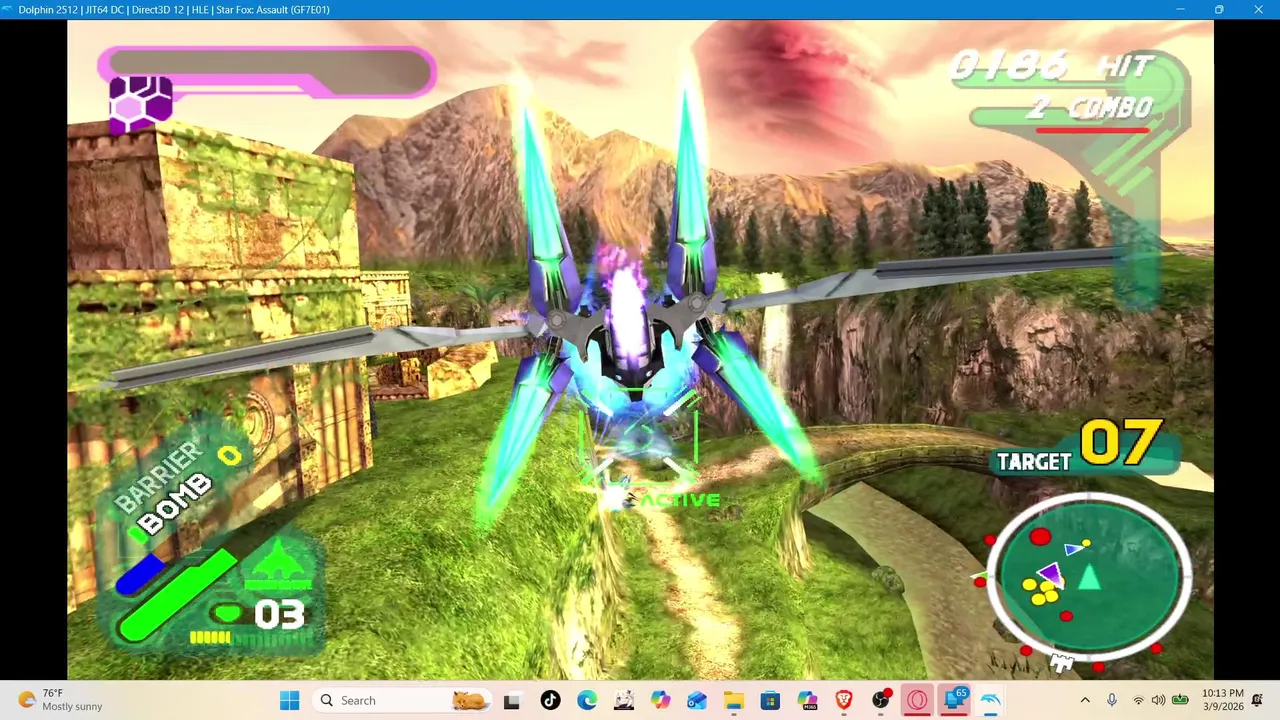Click the lives counter showing 03
Viewport: 1280px width, 720px height.
[279, 614]
